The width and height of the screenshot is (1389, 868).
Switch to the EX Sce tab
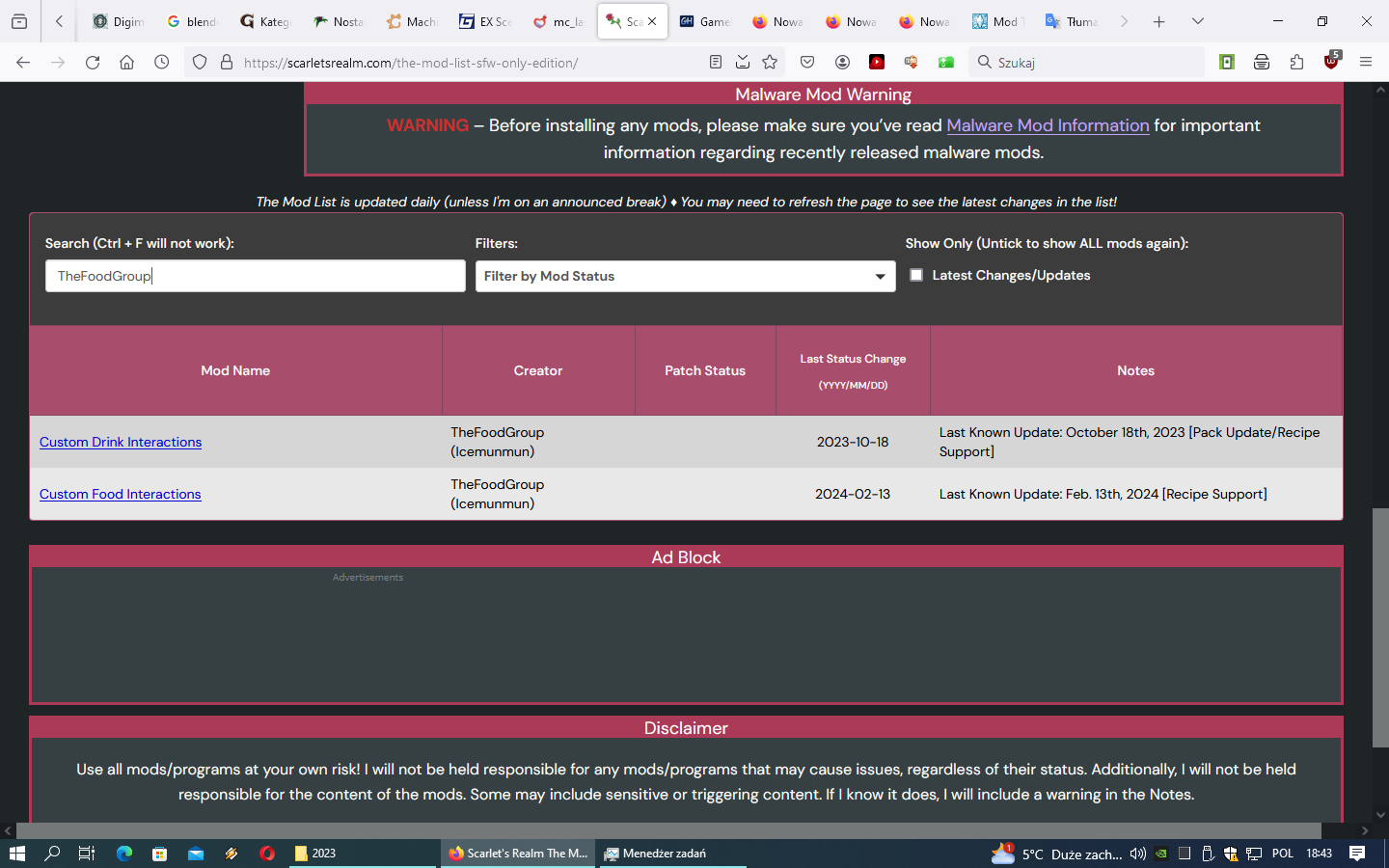click(x=485, y=21)
